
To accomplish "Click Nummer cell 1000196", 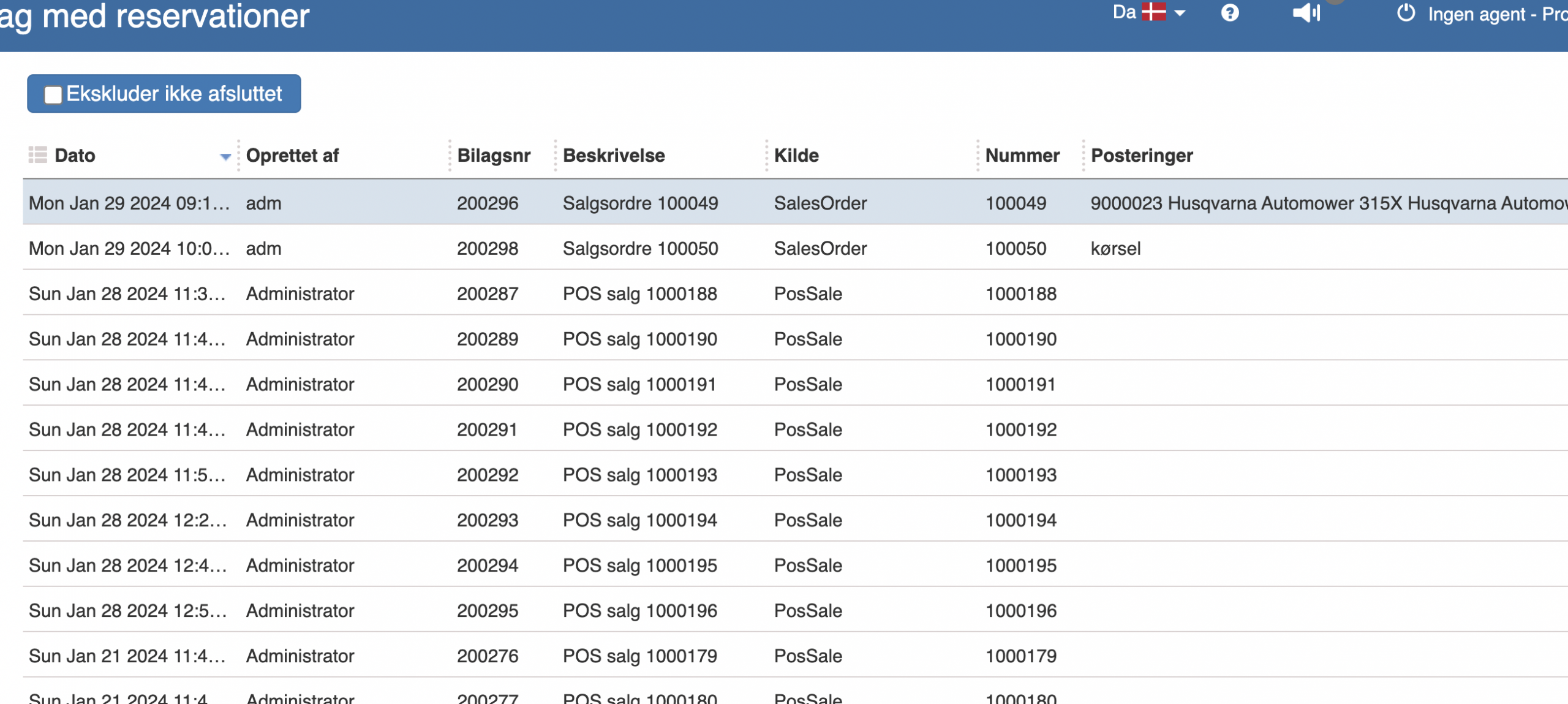I will (x=1021, y=611).
